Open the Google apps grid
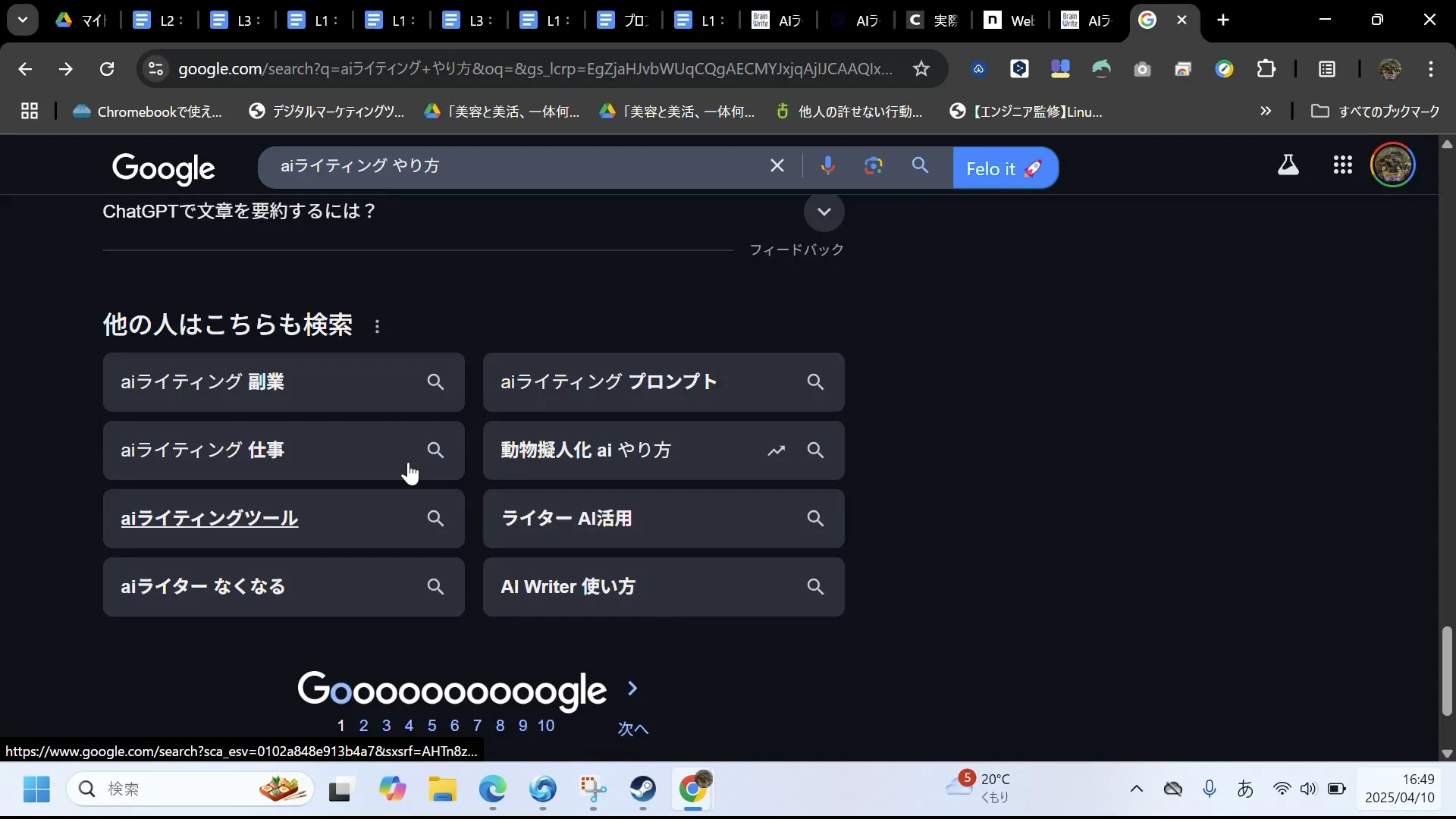 click(1343, 165)
